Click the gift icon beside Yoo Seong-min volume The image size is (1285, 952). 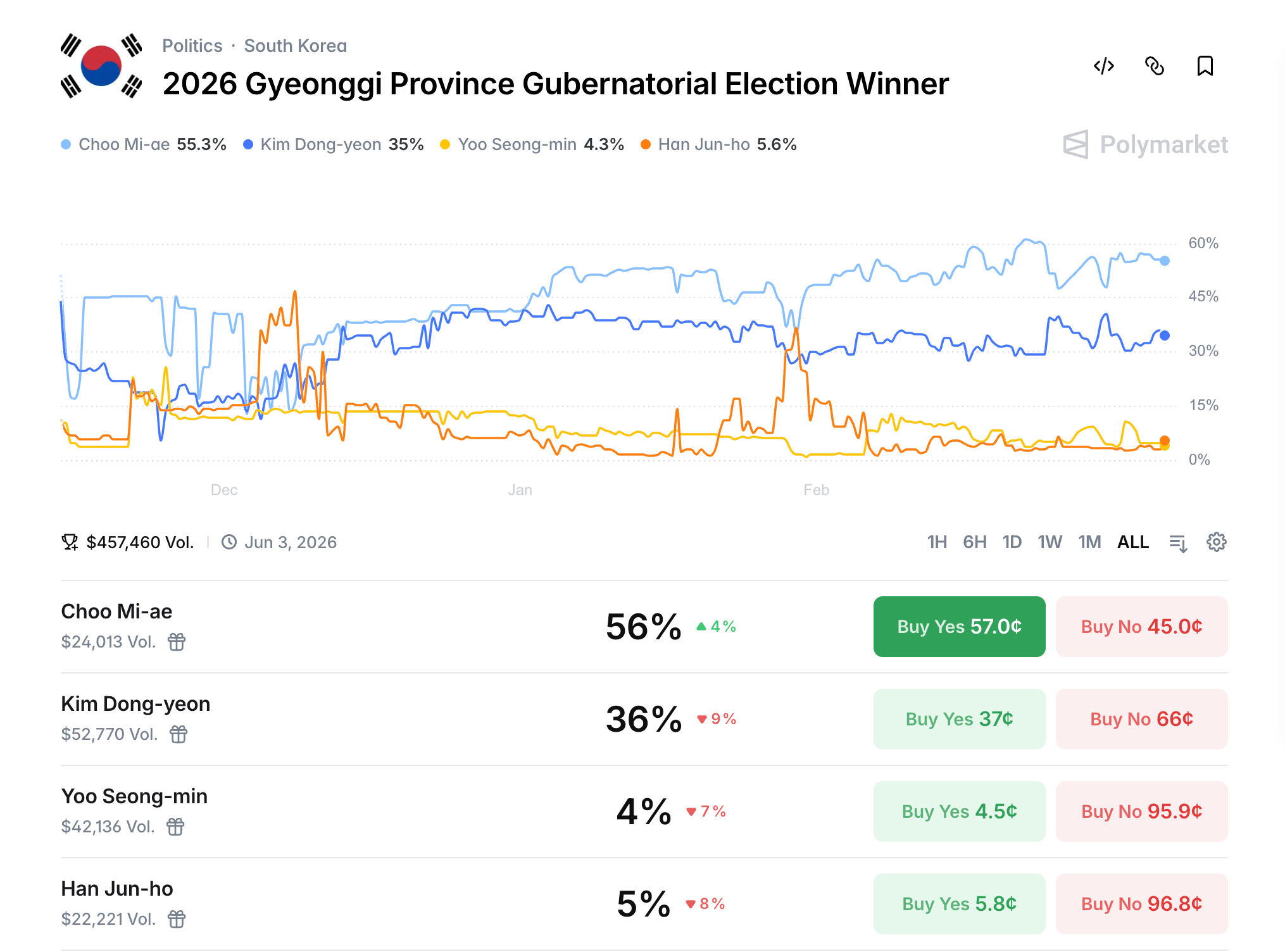tap(175, 827)
